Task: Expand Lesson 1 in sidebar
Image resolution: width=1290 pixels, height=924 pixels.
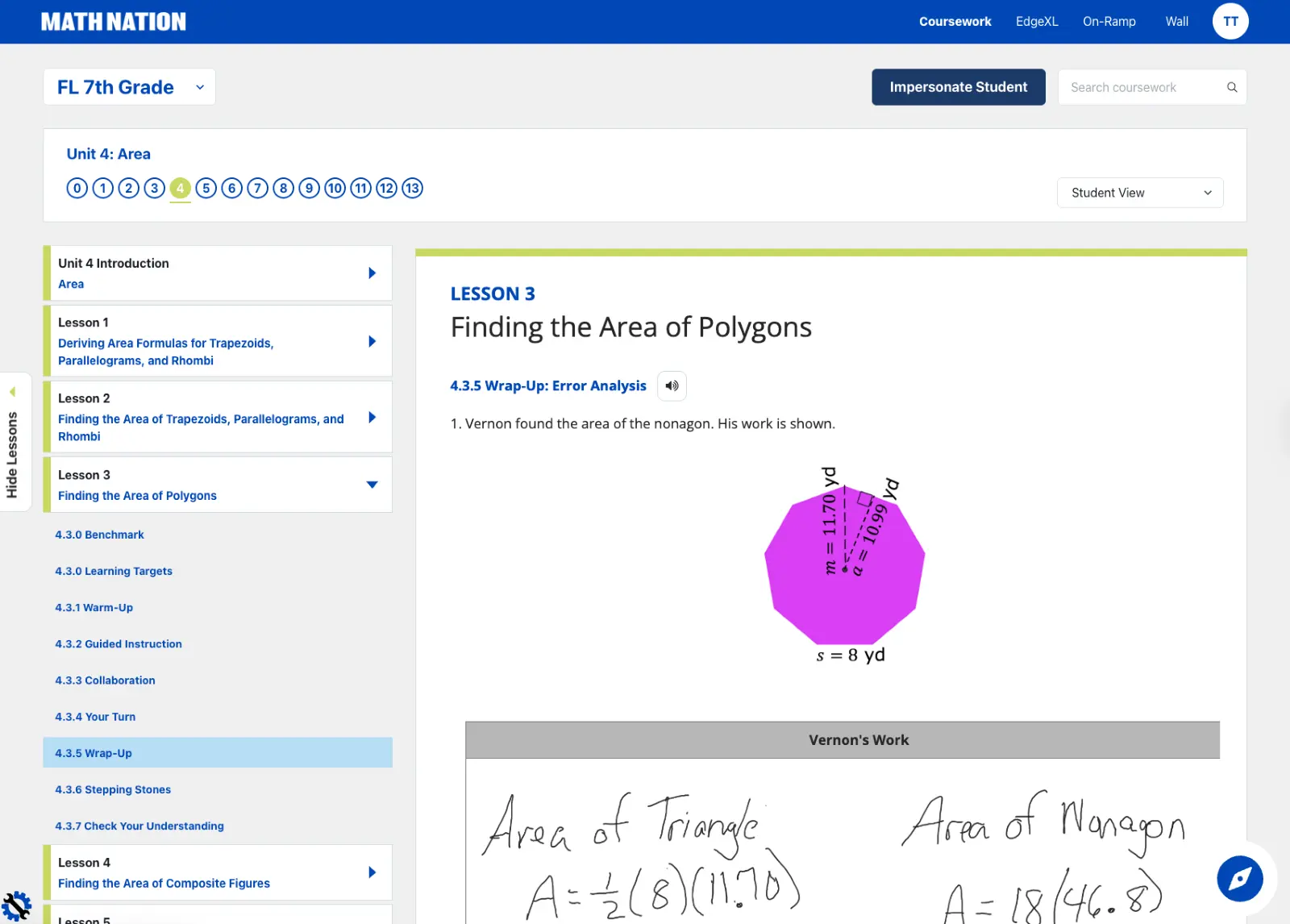Action: (x=372, y=341)
